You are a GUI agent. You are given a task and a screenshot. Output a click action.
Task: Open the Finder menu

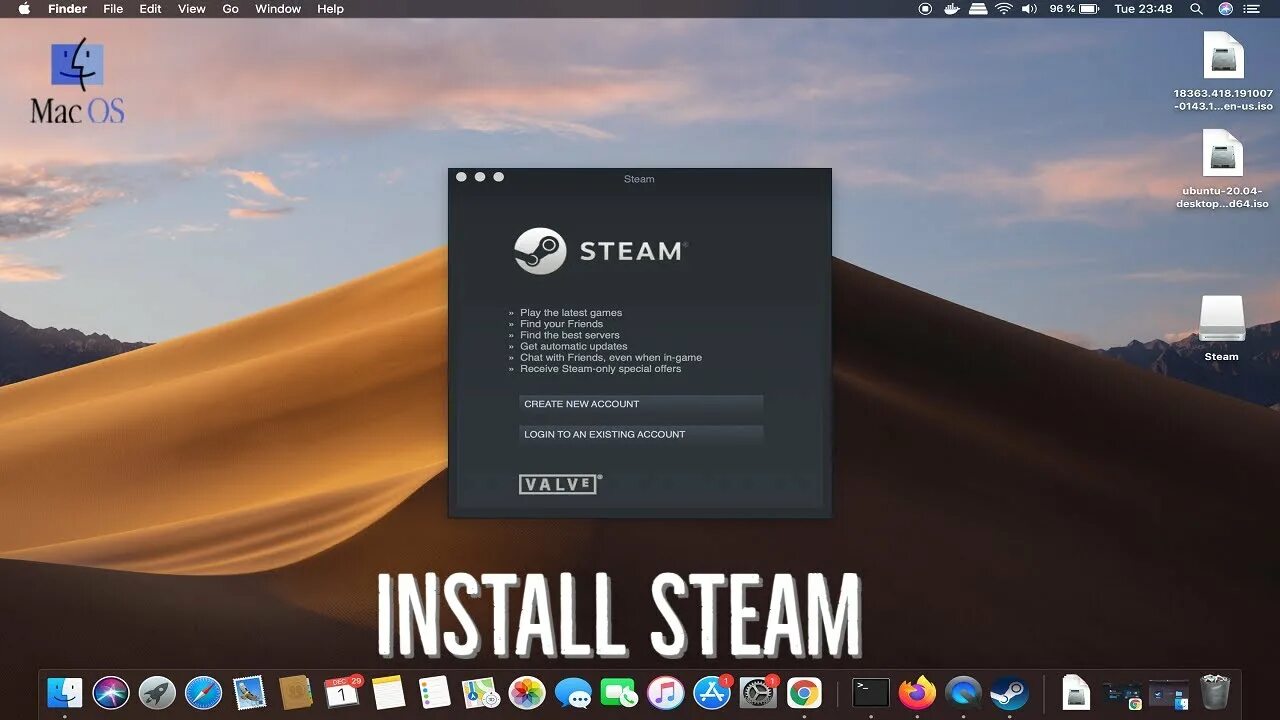coord(67,9)
